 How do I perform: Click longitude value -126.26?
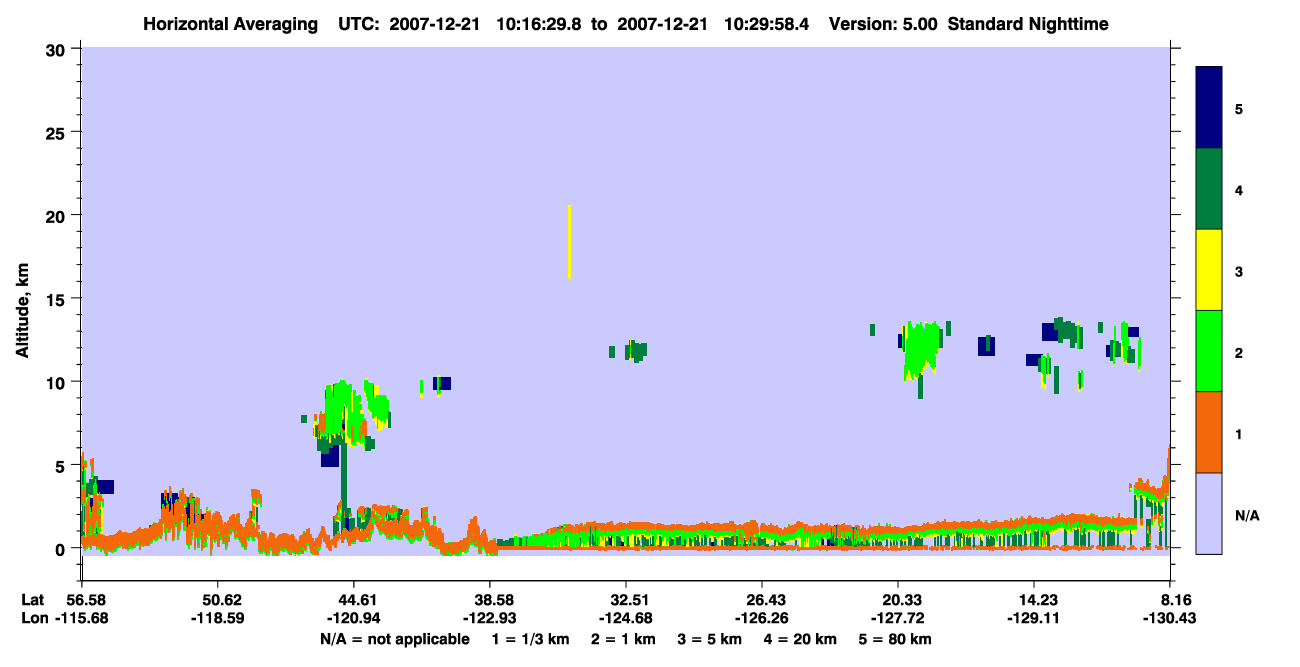click(762, 619)
